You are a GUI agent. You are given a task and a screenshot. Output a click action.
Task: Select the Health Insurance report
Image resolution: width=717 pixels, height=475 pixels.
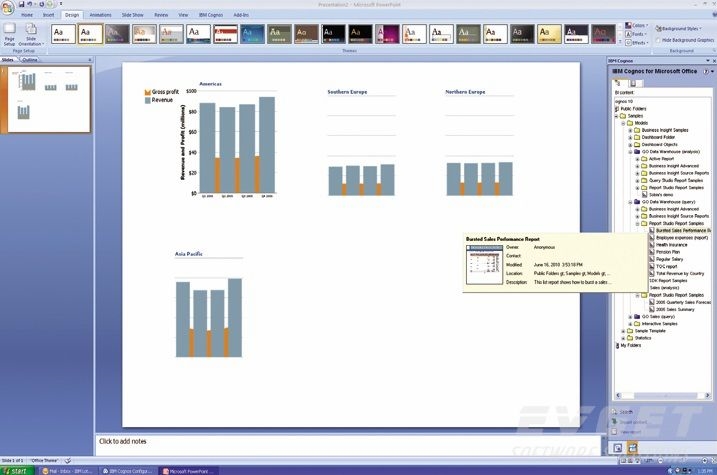pos(671,245)
